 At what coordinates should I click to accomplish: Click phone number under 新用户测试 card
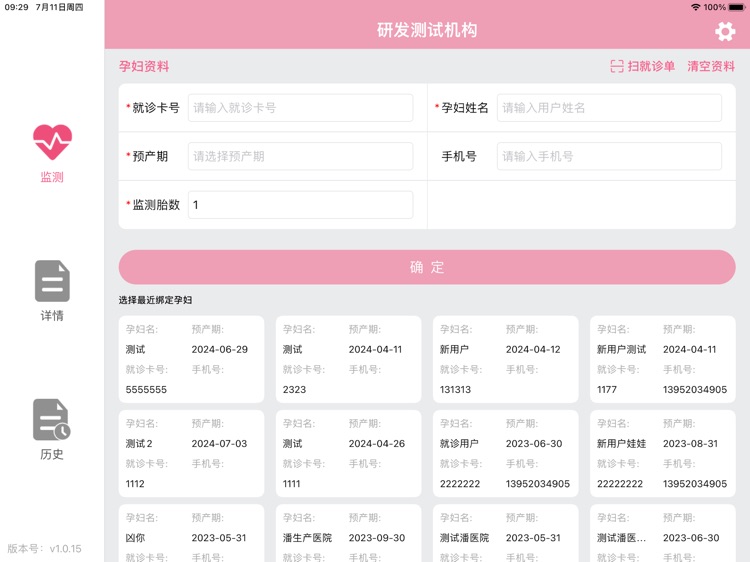pyautogui.click(x=695, y=390)
